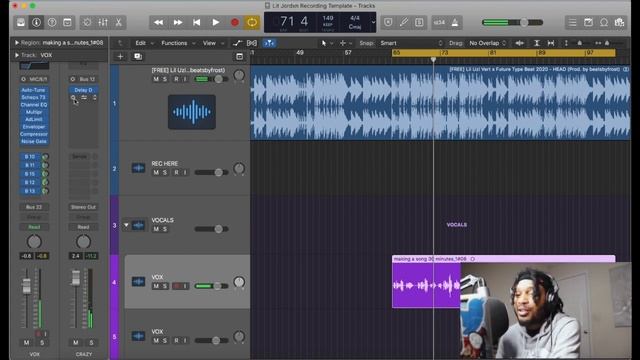Open the Bus 22 output slot

(x=33, y=207)
